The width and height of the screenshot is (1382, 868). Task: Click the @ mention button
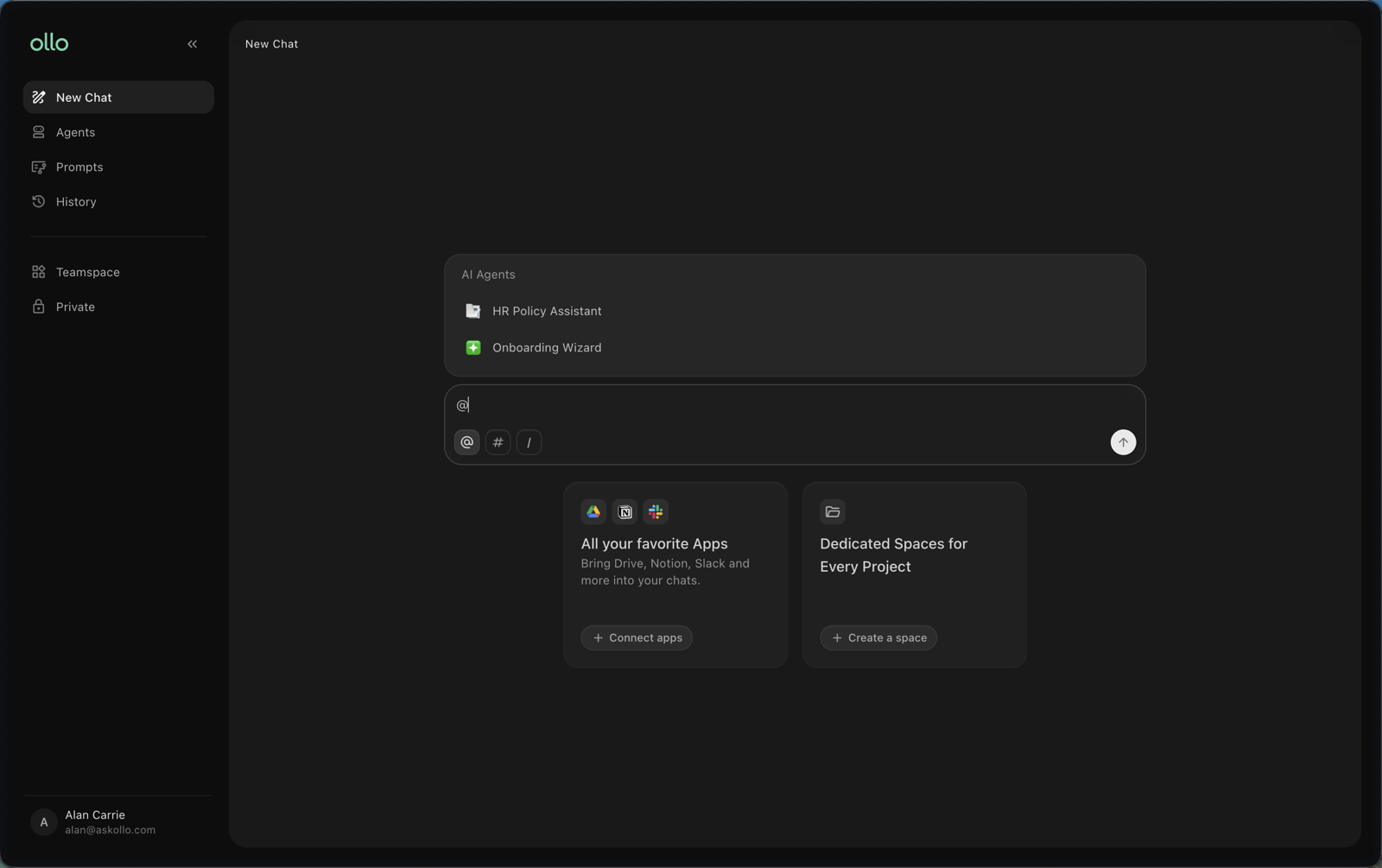click(467, 442)
